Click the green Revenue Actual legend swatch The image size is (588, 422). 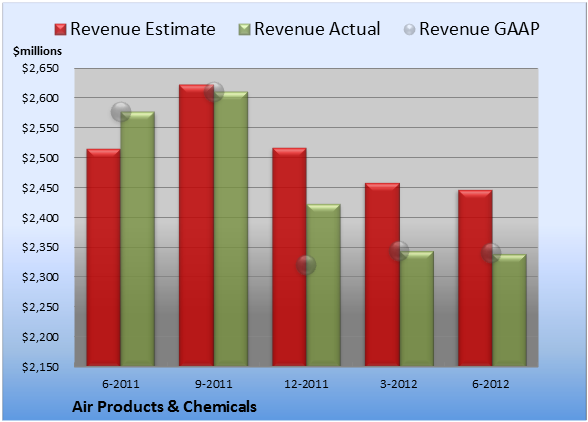click(x=244, y=29)
